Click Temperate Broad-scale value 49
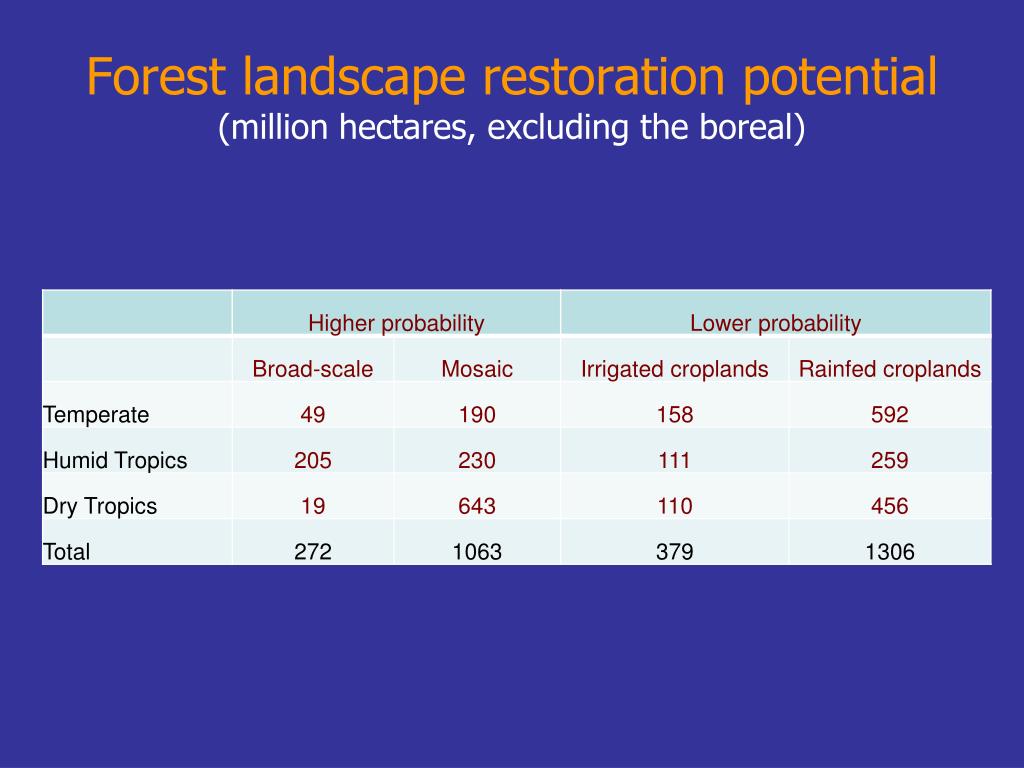Screen dimensions: 1024x768 (x=313, y=415)
